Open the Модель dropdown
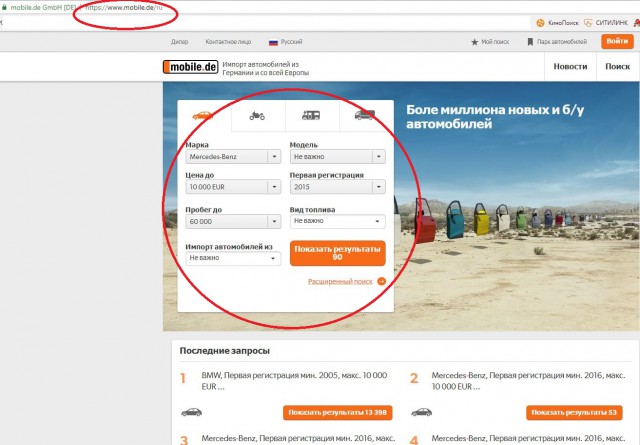This screenshot has height=445, width=640. (338, 157)
